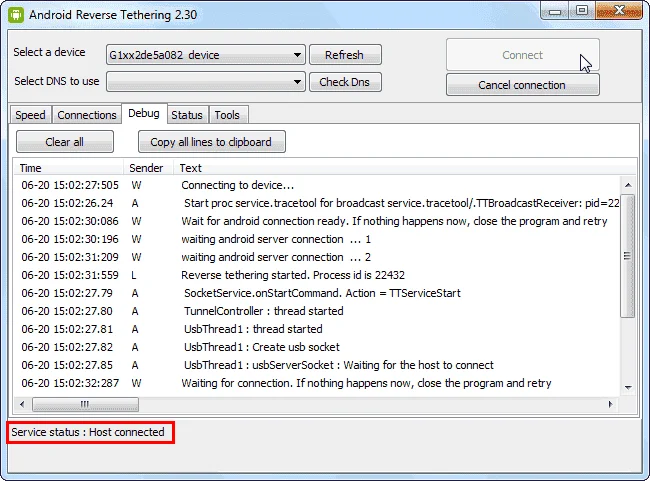This screenshot has width=650, height=481.
Task: Click the vertical scrollbar thumb in log
Action: [x=628, y=256]
